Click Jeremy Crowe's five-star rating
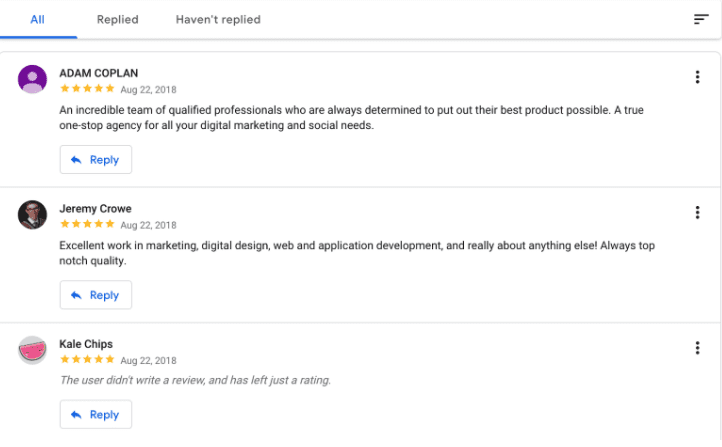The height and width of the screenshot is (447, 722). click(87, 224)
